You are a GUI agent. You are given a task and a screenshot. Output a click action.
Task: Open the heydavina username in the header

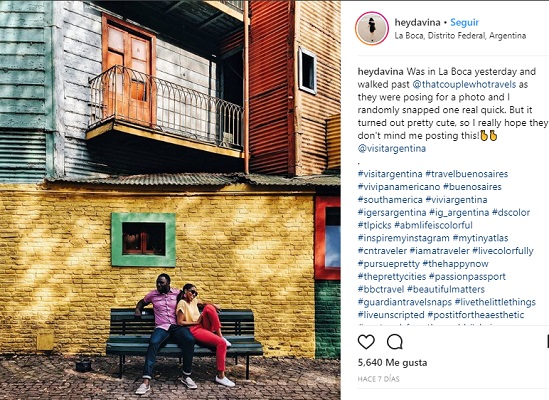[x=417, y=22]
